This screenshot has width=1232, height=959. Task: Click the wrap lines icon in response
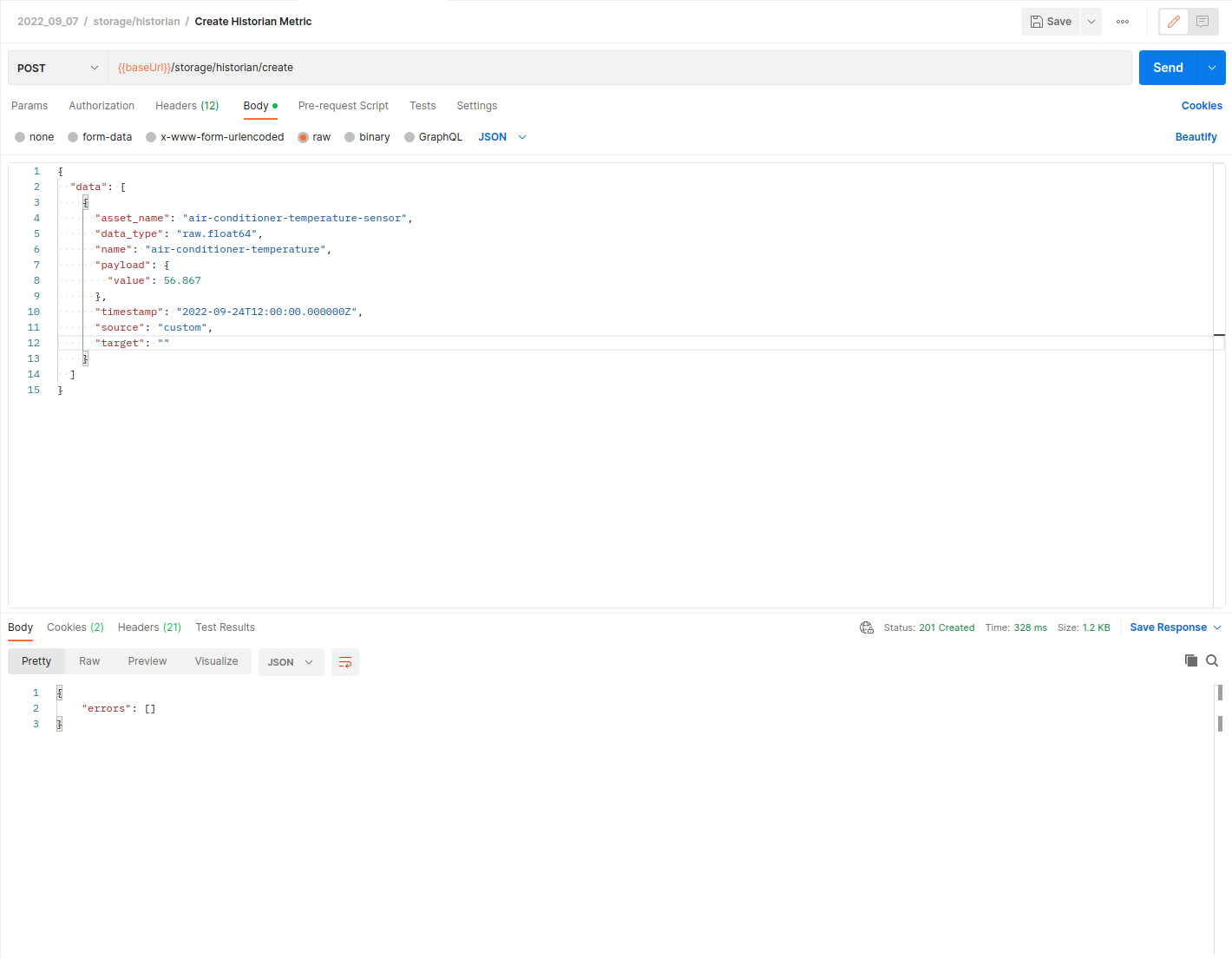pos(345,662)
